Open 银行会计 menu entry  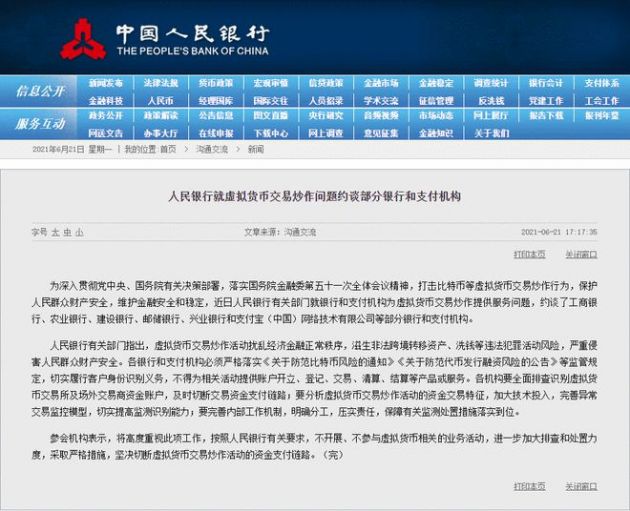tap(546, 83)
